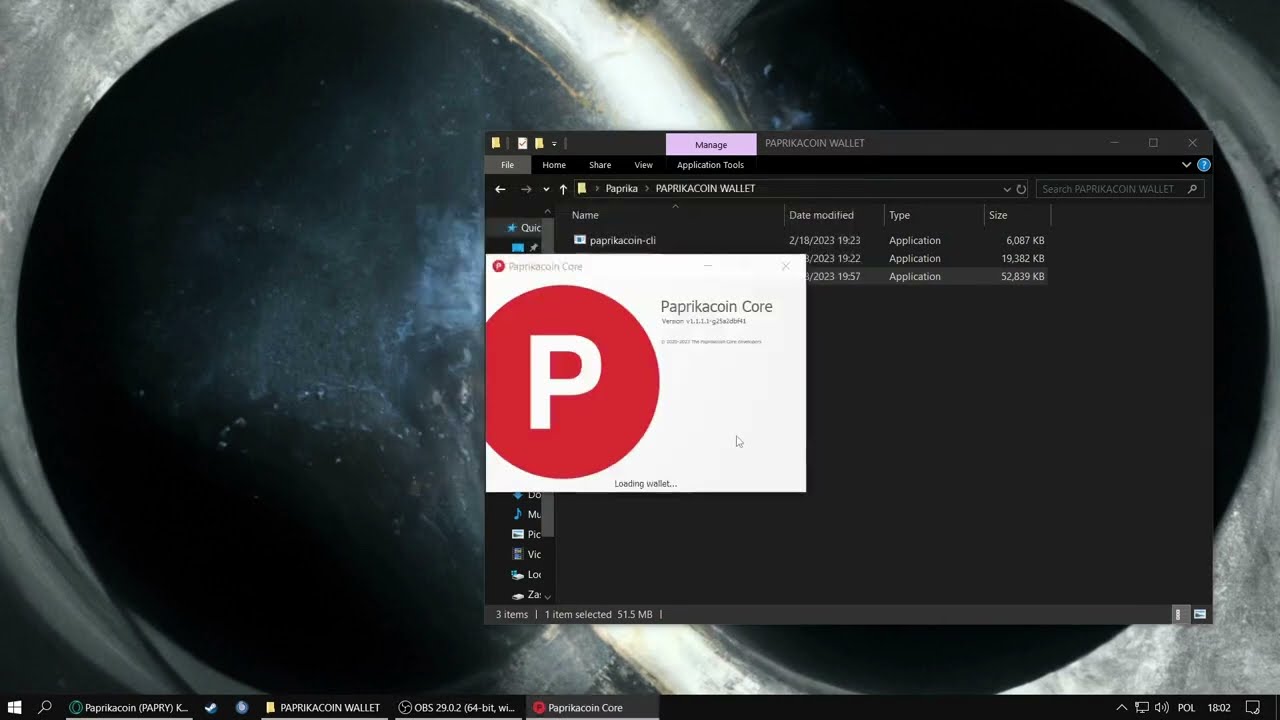
Task: Change the POL input language
Action: pos(1186,707)
